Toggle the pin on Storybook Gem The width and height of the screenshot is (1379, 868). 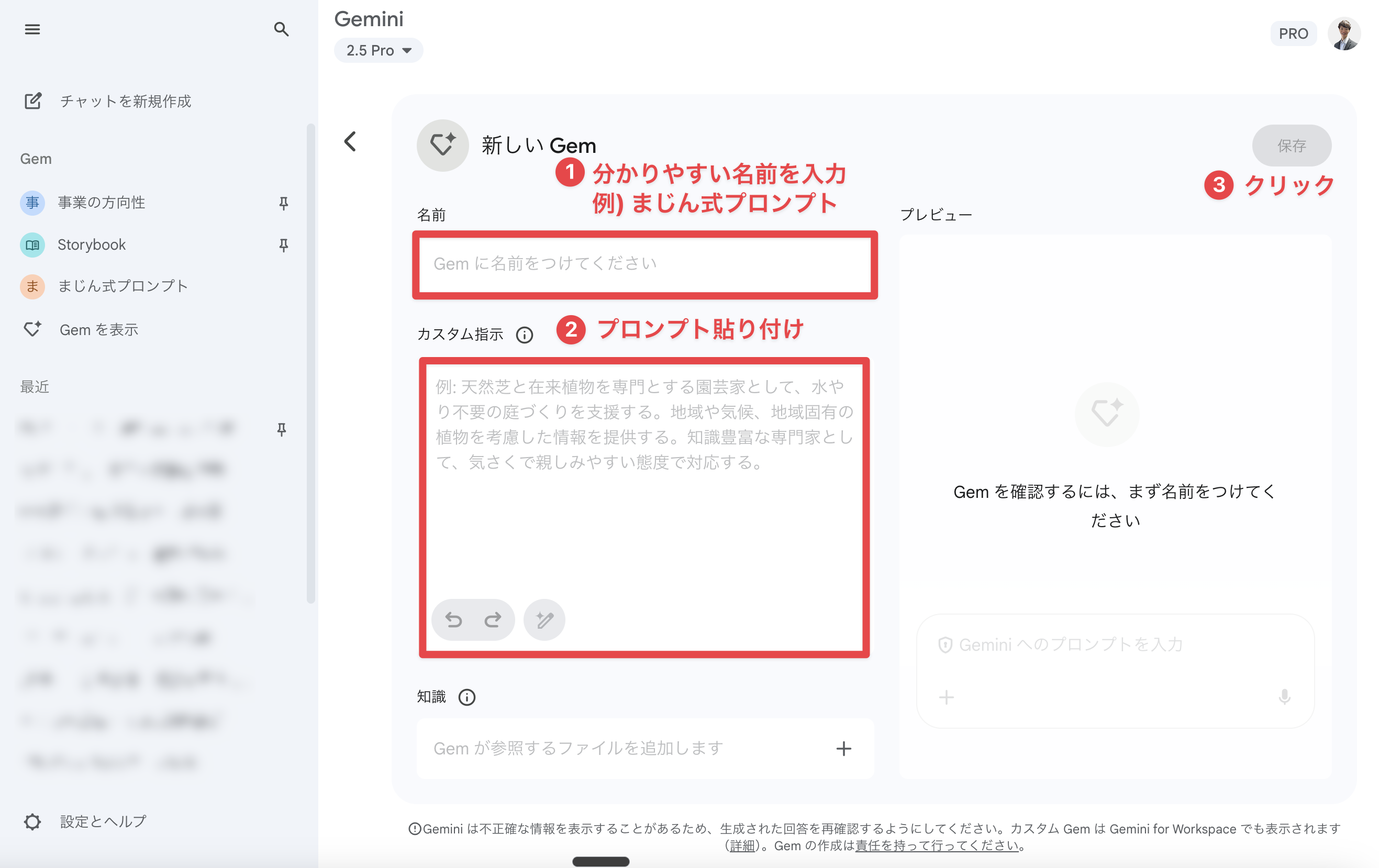pos(283,245)
